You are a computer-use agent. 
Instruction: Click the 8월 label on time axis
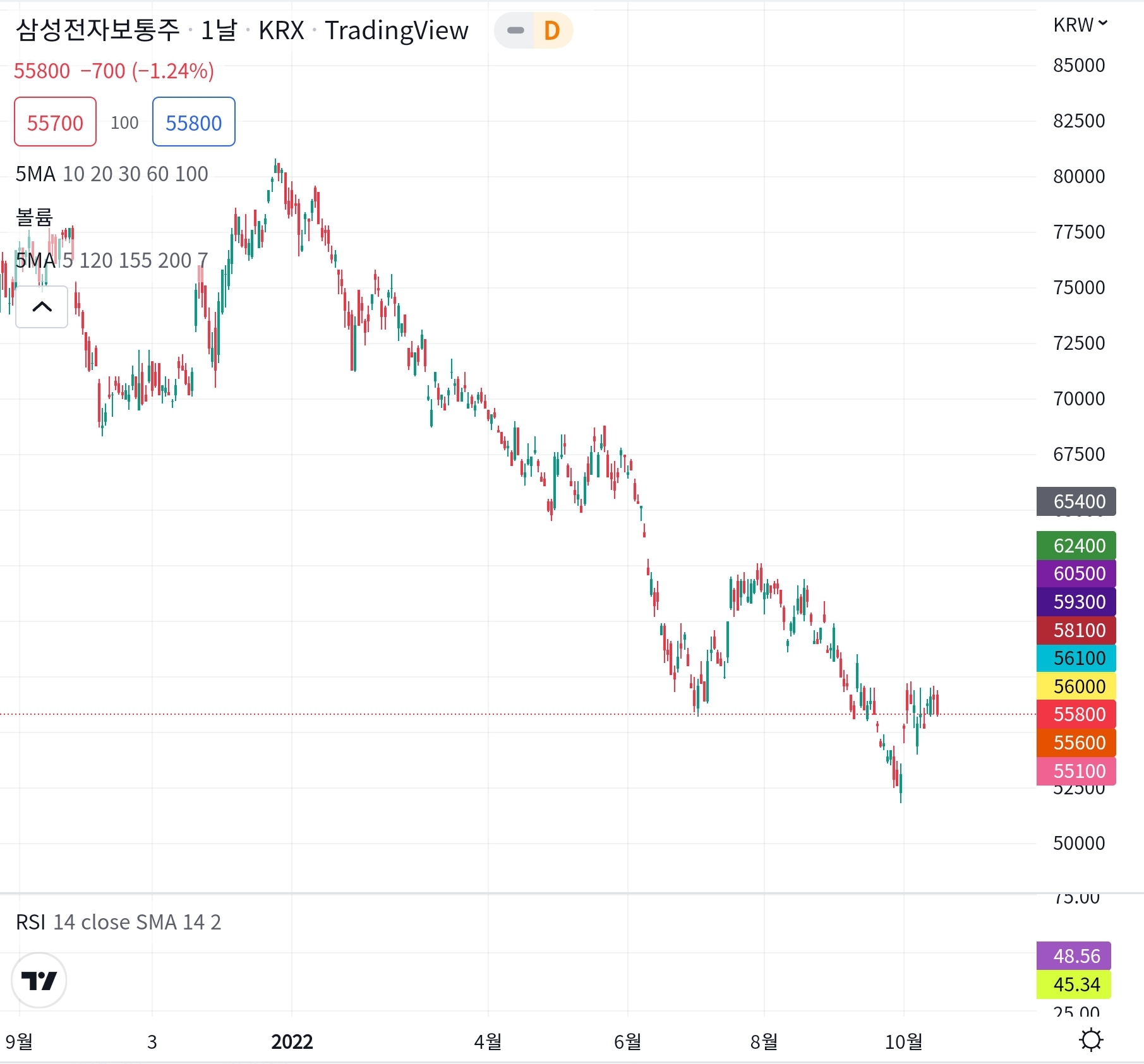pos(764,1041)
